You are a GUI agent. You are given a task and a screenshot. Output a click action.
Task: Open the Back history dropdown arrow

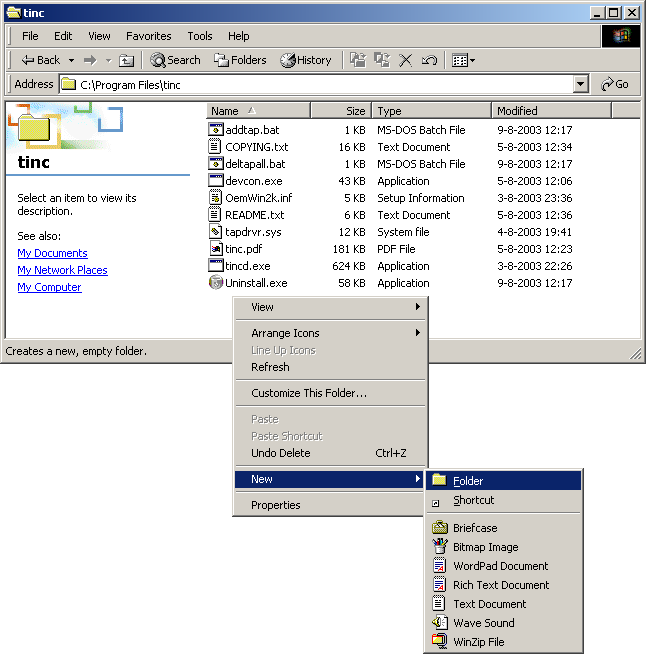71,60
